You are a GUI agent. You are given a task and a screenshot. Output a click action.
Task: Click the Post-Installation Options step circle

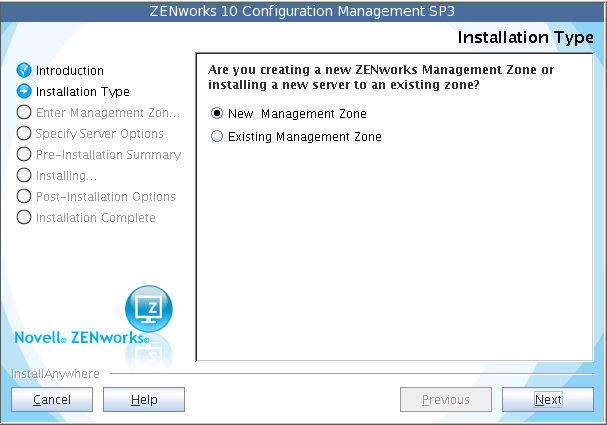pos(24,197)
